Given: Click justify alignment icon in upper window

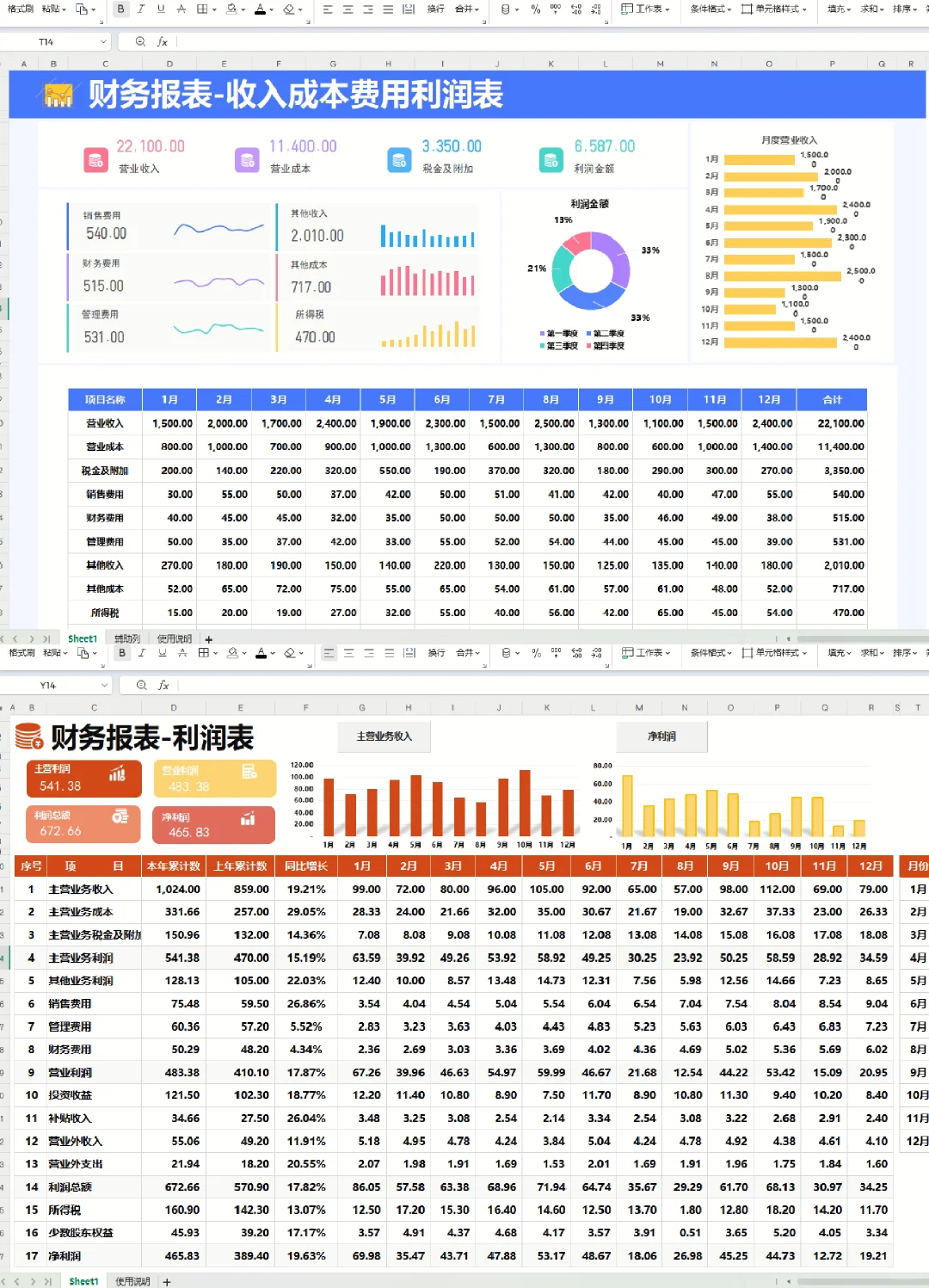Looking at the screenshot, I should (x=388, y=9).
